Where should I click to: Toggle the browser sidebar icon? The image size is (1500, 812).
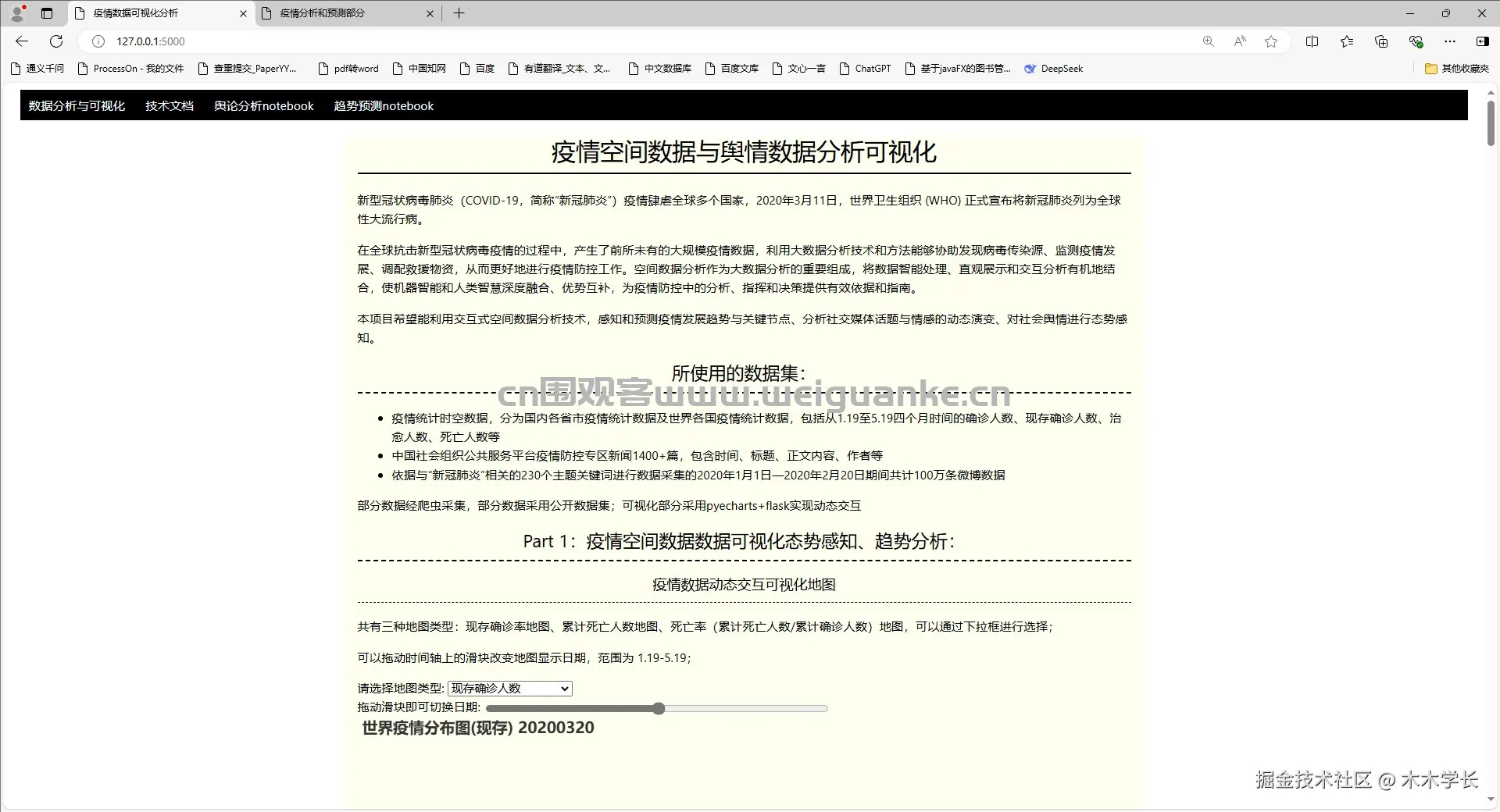pos(1483,41)
